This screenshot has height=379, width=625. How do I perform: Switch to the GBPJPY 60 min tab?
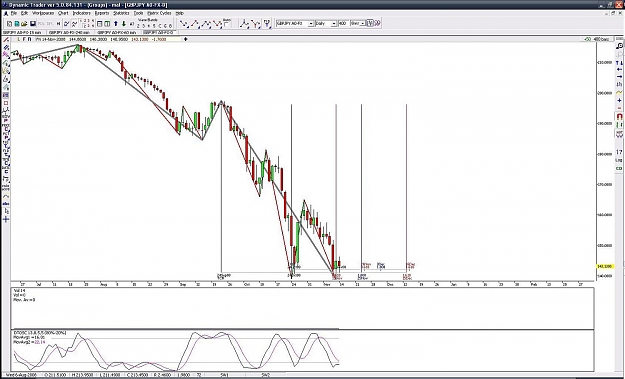[117, 33]
